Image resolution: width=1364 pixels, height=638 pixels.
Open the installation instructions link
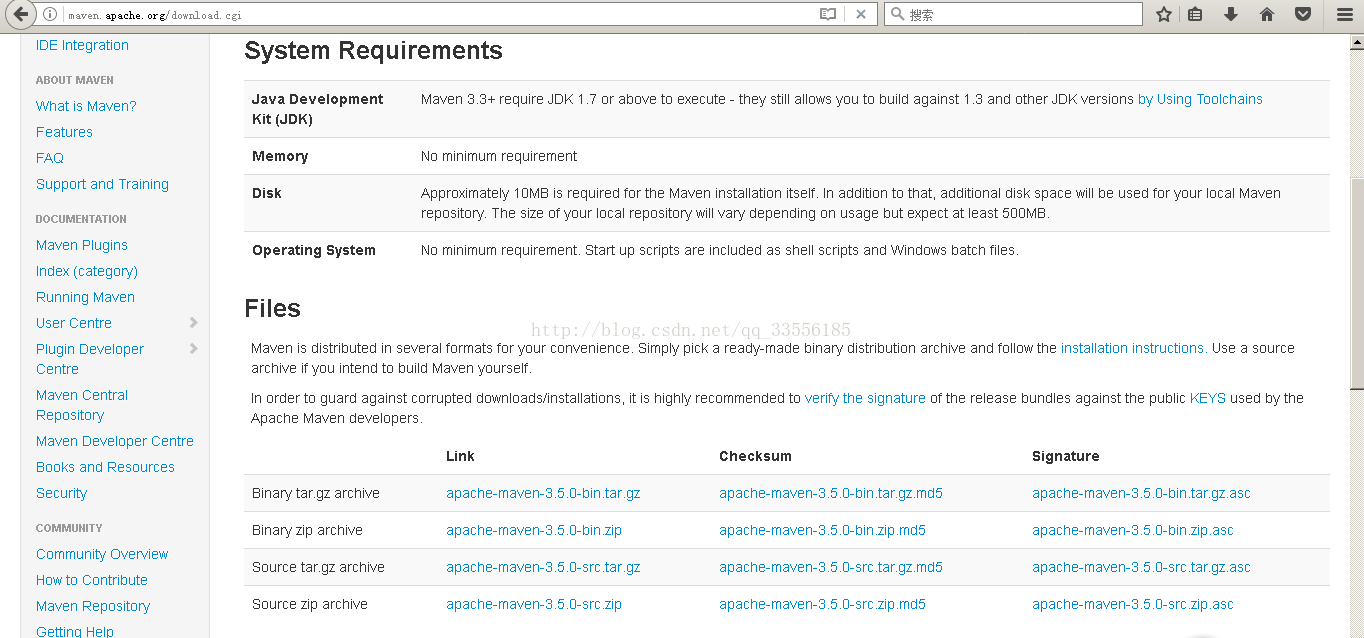pos(1133,348)
